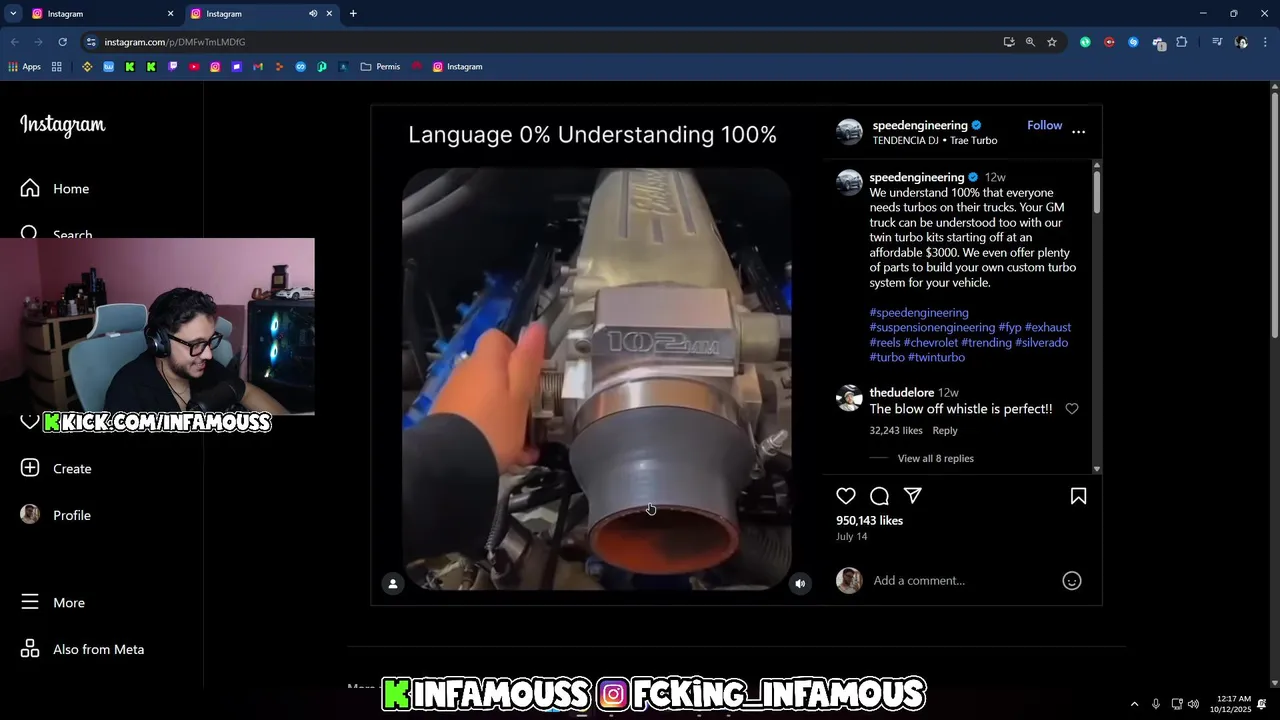Reply to thedudelore's comment
The height and width of the screenshot is (720, 1280).
point(945,430)
